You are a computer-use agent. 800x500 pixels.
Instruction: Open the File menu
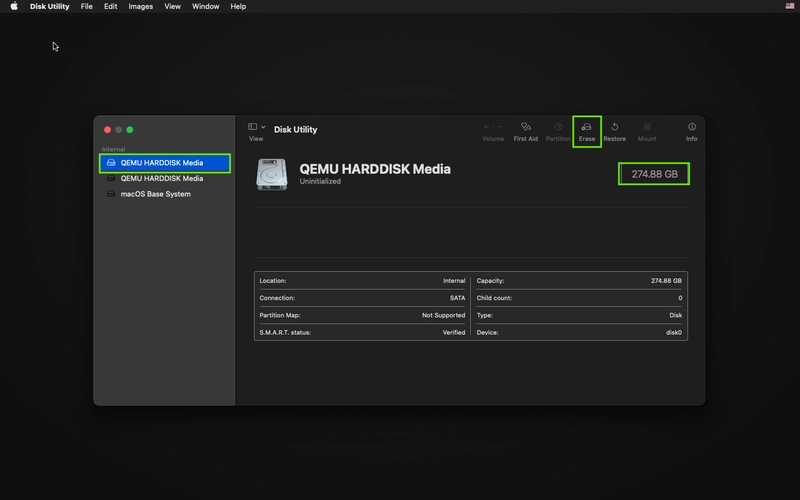87,6
